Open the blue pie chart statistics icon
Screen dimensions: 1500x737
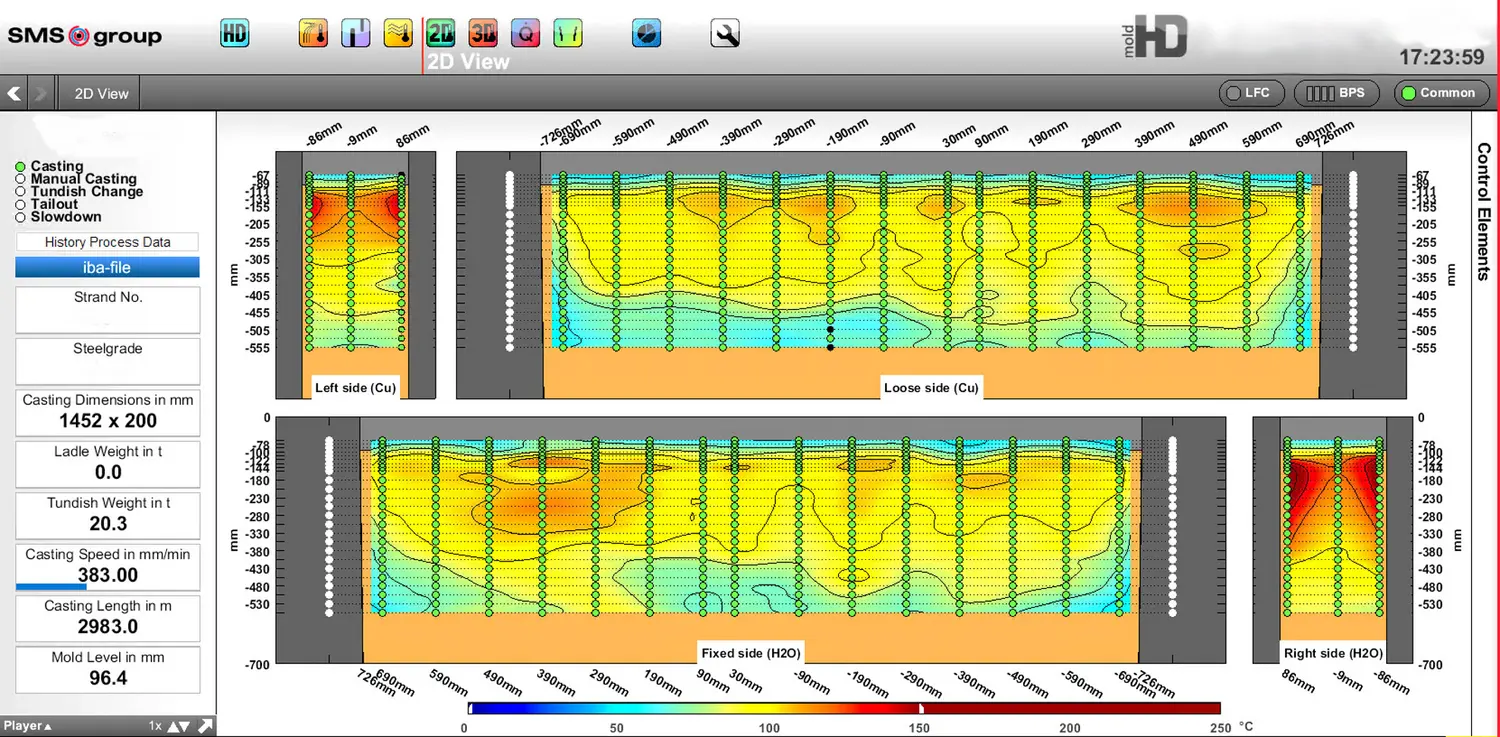click(647, 33)
